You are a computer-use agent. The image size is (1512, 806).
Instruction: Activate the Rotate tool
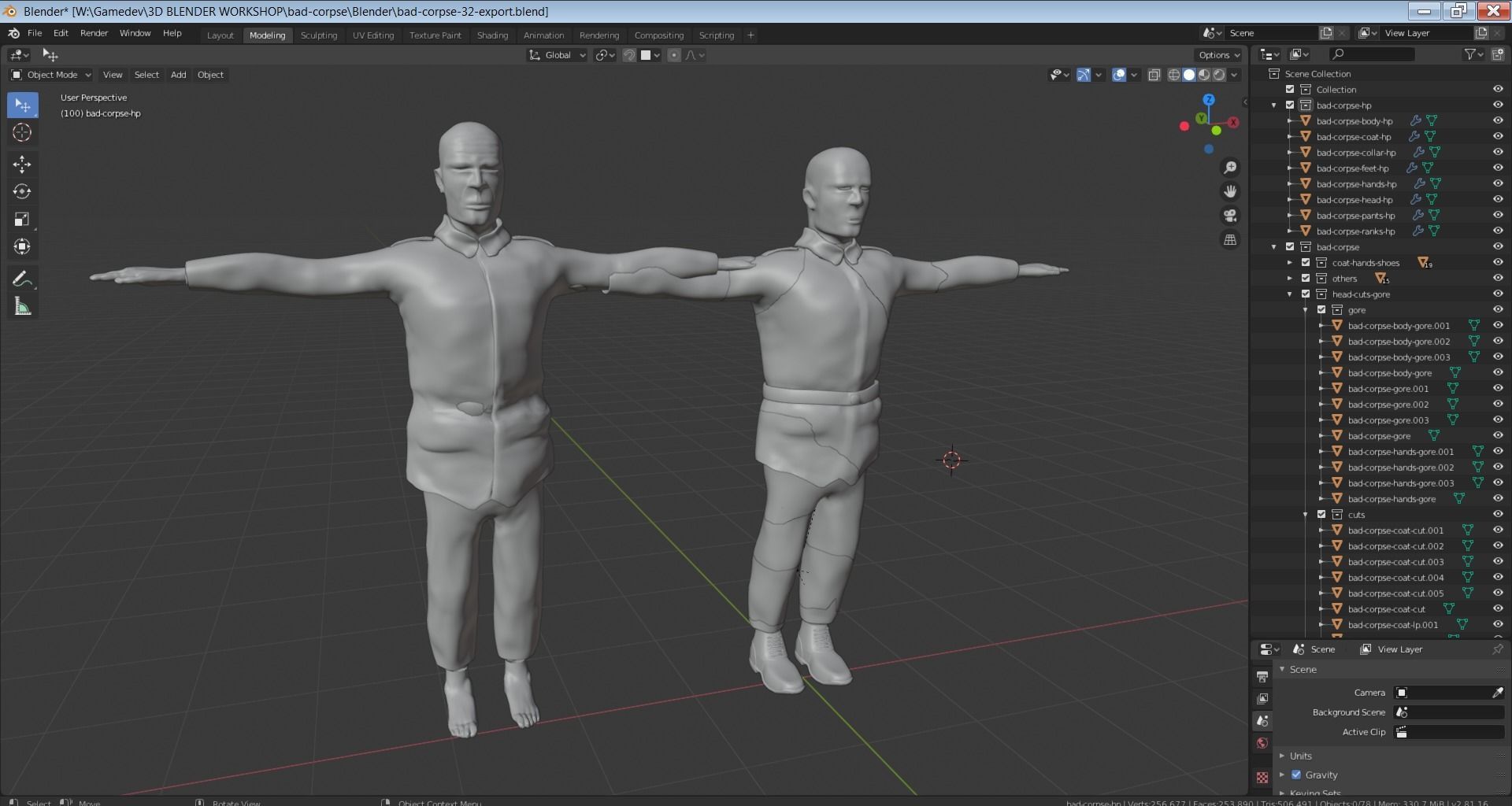[x=22, y=191]
